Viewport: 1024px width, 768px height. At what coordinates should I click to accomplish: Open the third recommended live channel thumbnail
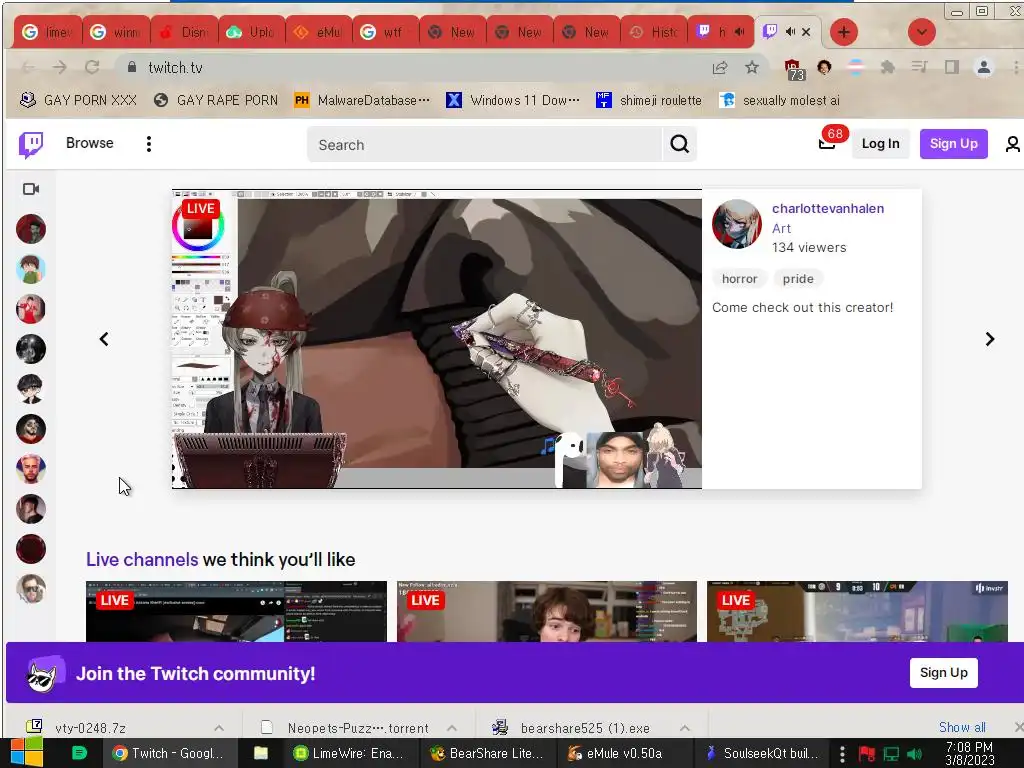coord(857,611)
